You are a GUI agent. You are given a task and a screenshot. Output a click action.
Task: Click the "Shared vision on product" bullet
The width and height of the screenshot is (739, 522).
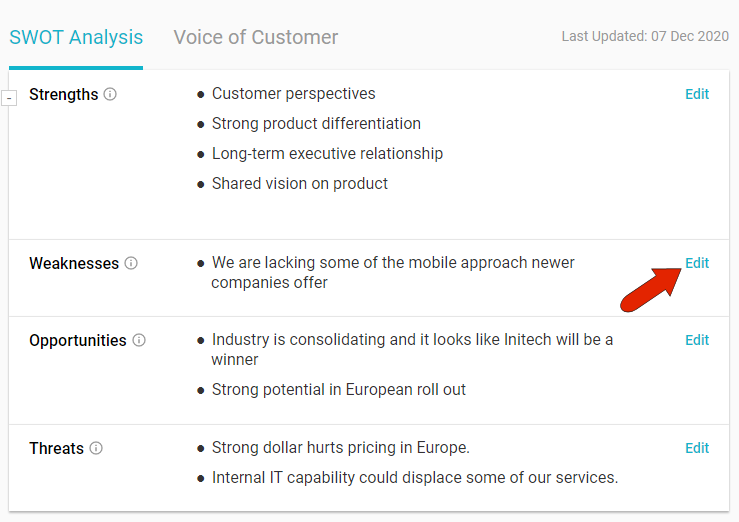coord(300,184)
